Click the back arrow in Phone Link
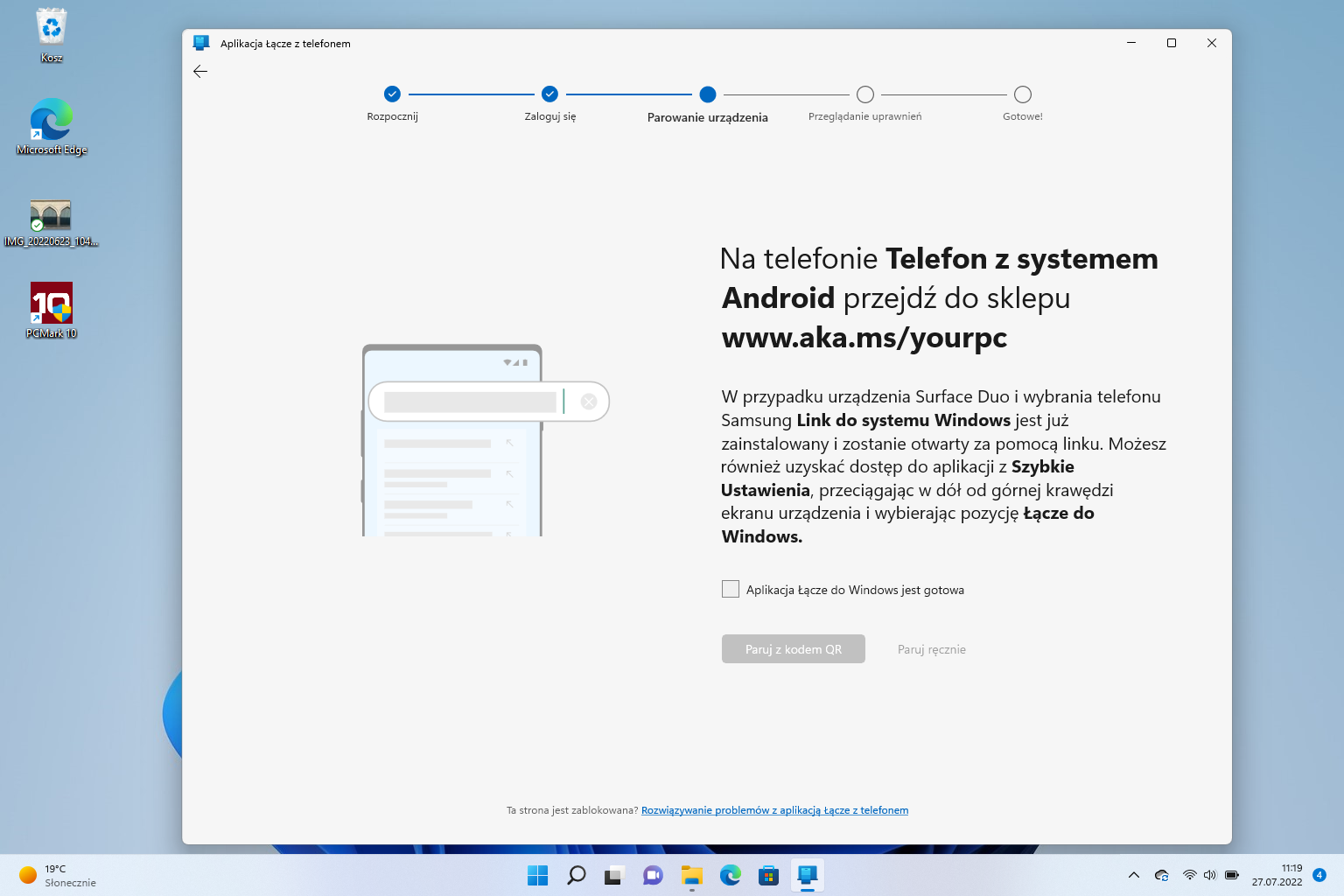 pyautogui.click(x=200, y=72)
